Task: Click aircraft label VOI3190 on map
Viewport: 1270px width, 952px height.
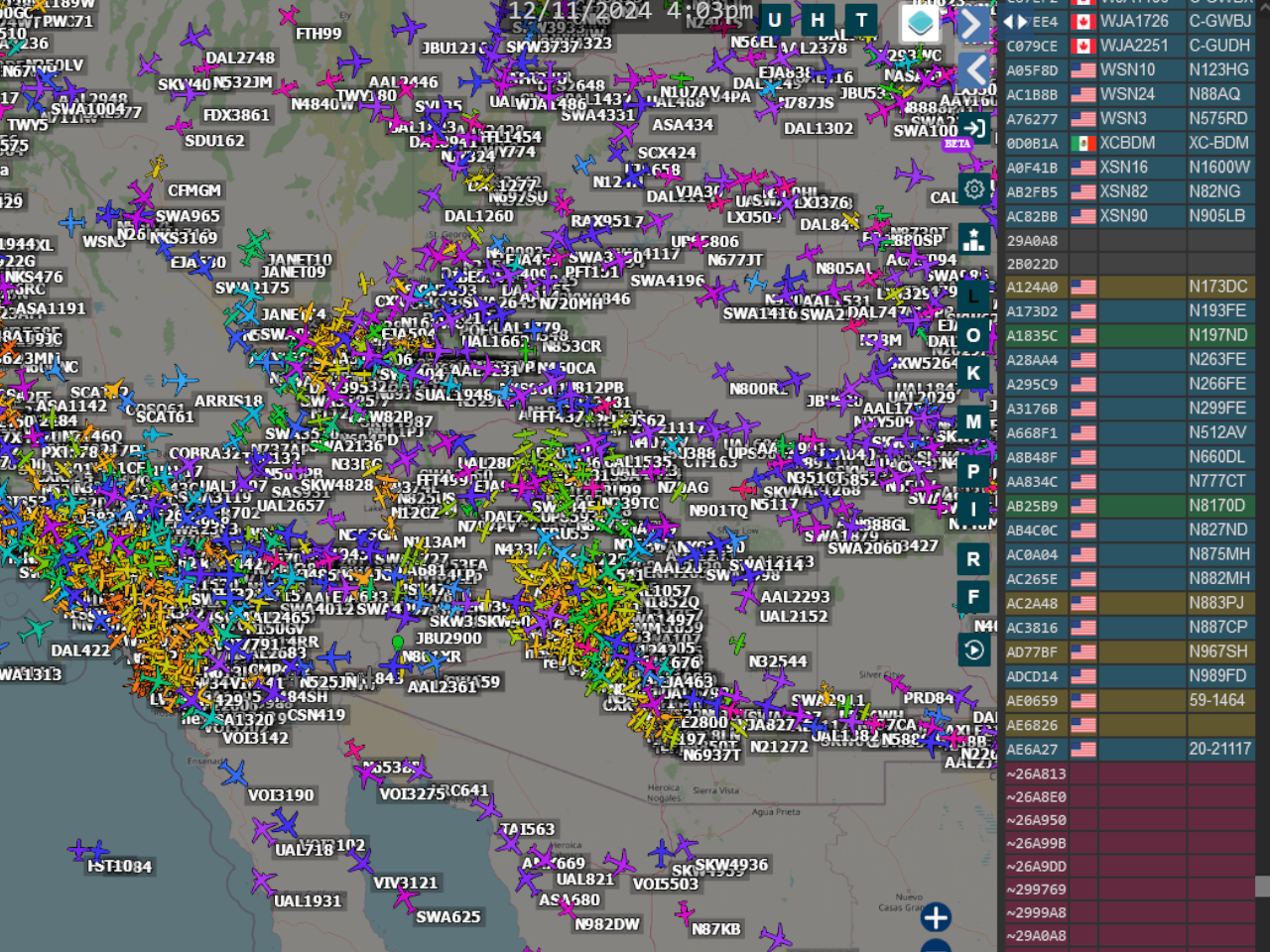Action: (x=281, y=795)
